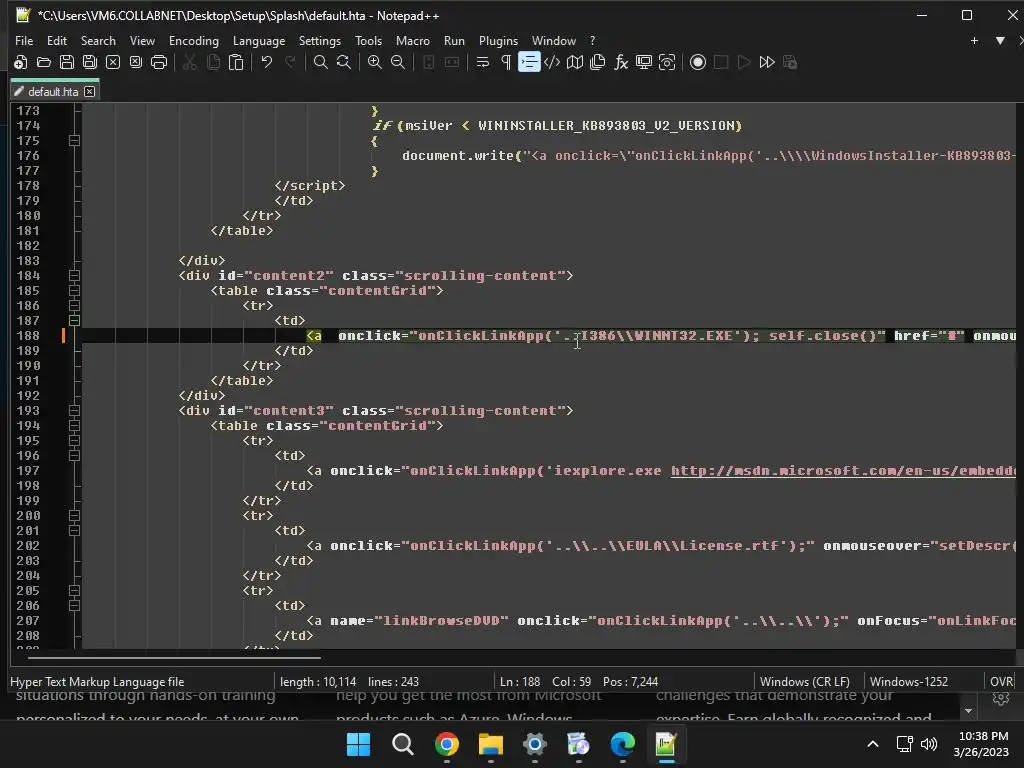Click the Save All toolbar icon
The image size is (1024, 768).
click(x=89, y=62)
